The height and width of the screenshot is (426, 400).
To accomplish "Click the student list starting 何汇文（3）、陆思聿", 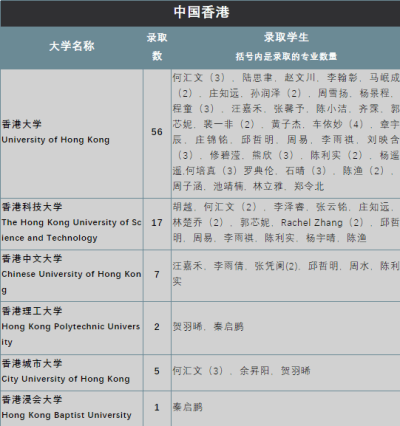I will (x=286, y=132).
